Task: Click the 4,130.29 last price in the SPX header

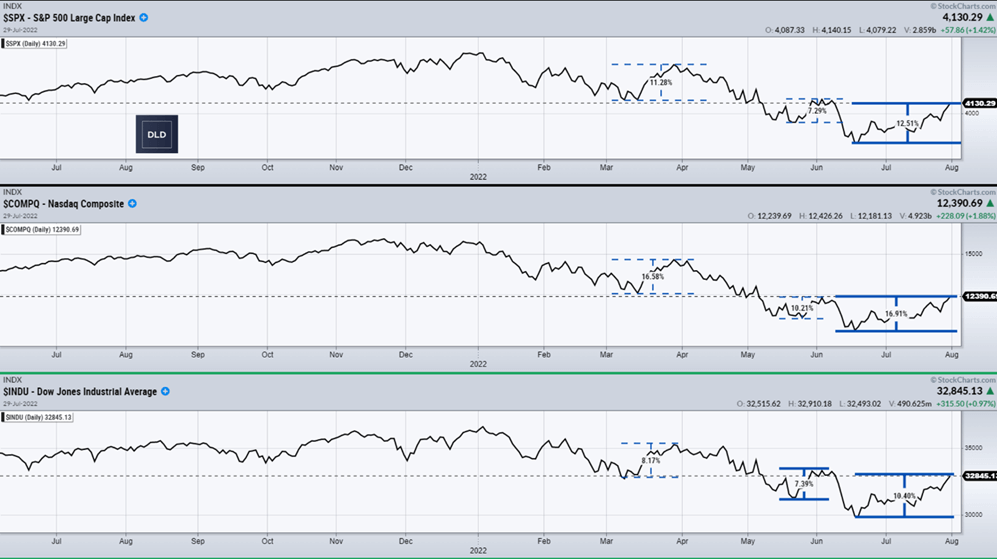Action: 962,17
